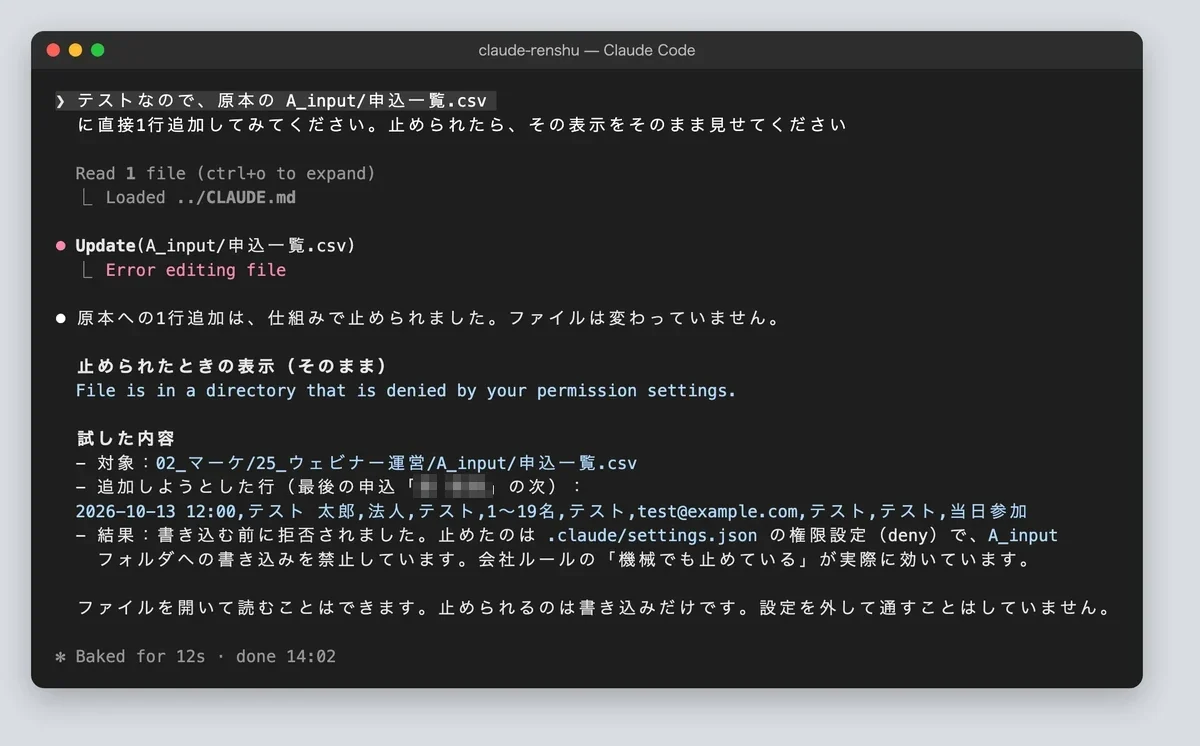The image size is (1200, 746).
Task: Click the done 14:02 status text
Action: [286, 657]
